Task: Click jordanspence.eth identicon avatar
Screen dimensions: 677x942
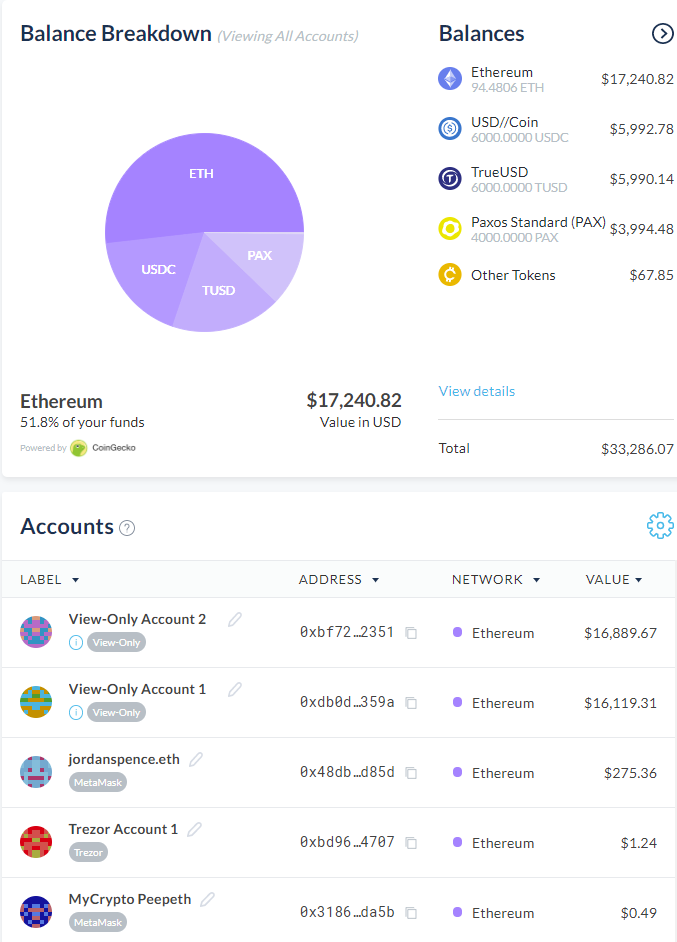Action: (36, 772)
